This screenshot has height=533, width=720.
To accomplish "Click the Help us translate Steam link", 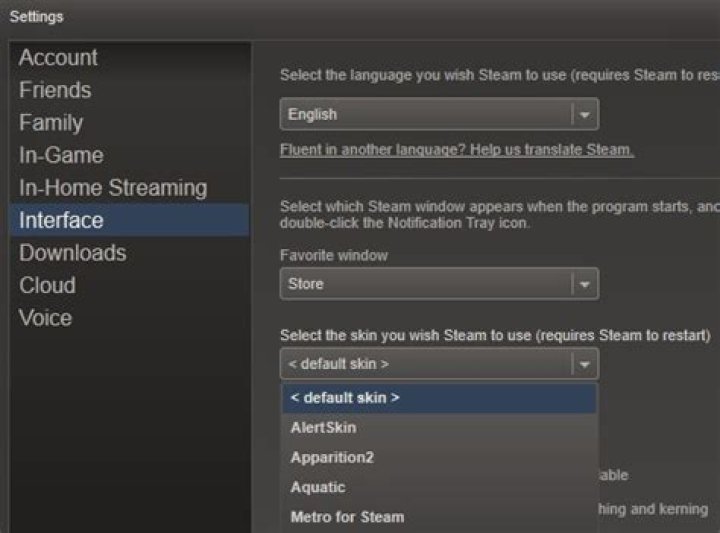I will (457, 150).
